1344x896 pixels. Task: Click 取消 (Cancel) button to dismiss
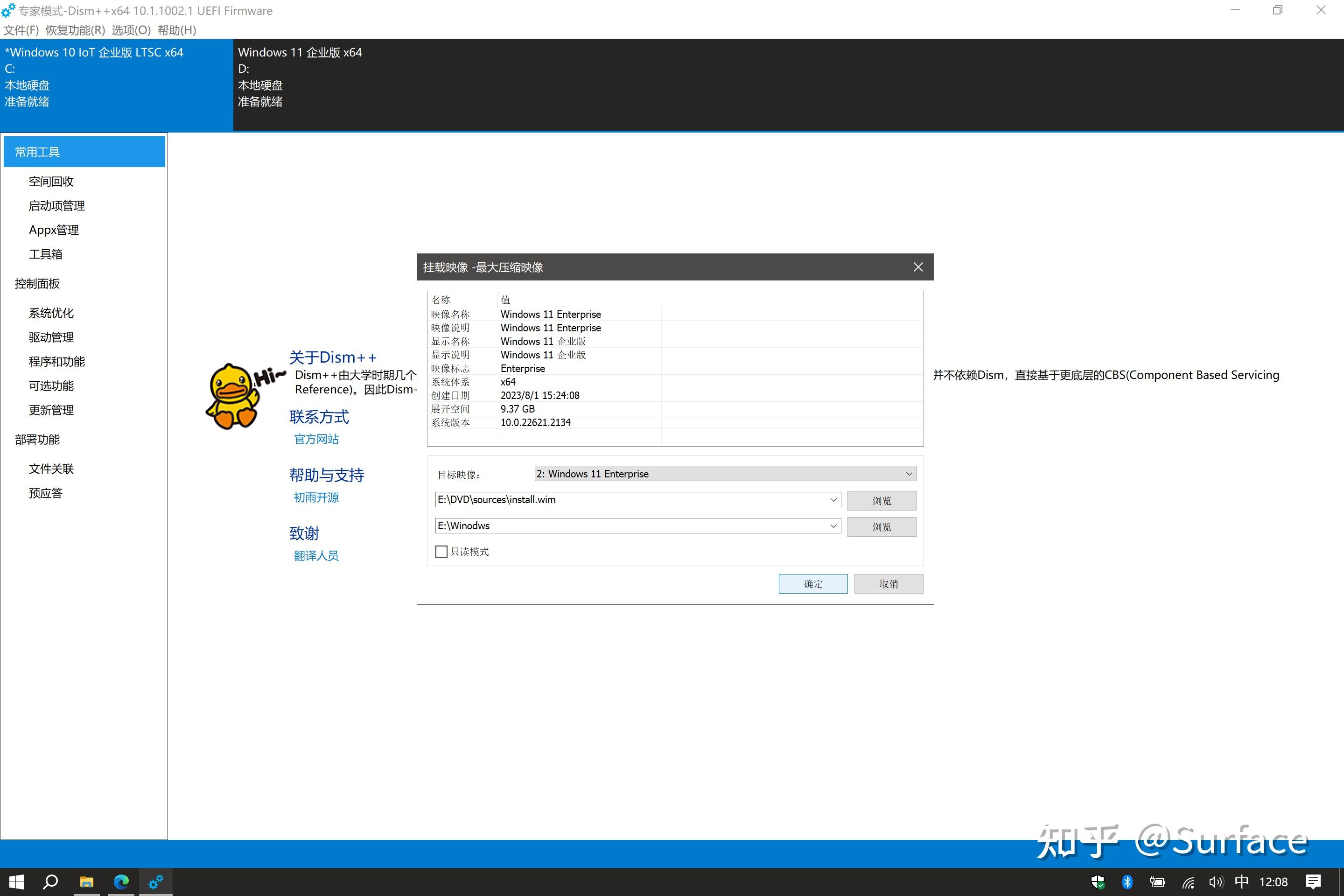(x=889, y=584)
